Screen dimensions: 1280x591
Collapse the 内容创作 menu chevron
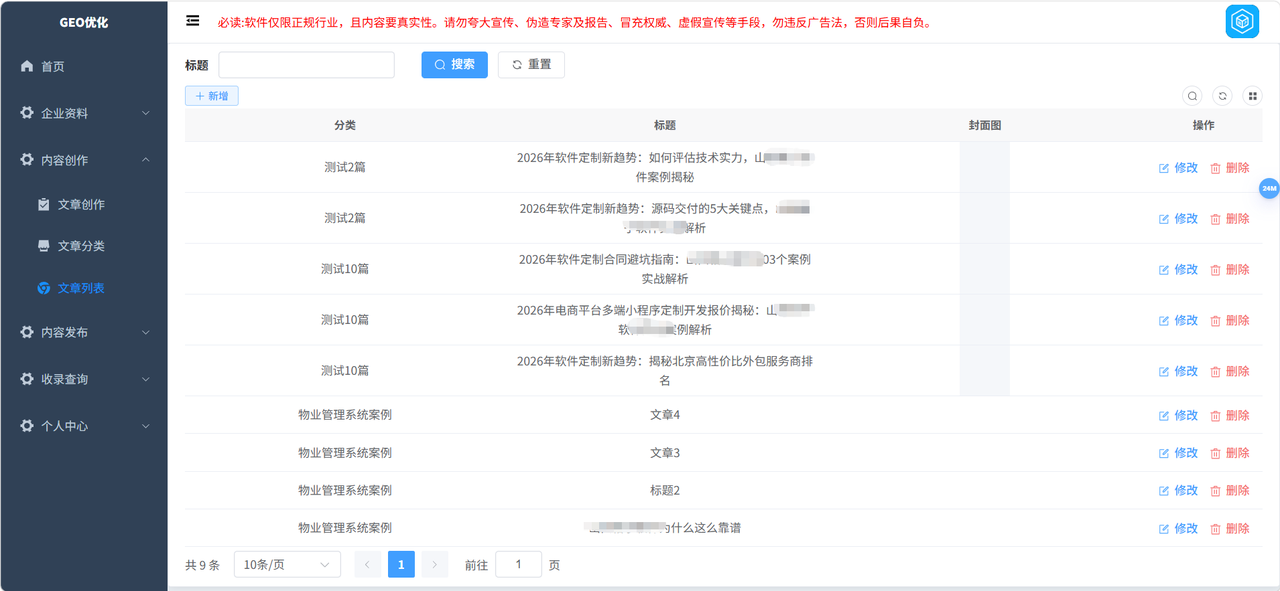pos(146,160)
